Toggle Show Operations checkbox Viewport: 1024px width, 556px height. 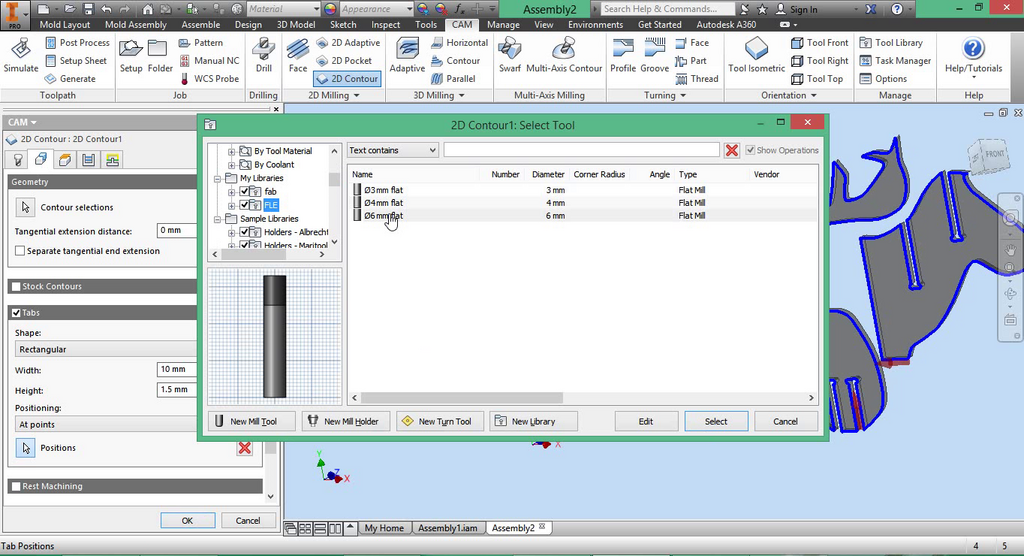tap(750, 150)
